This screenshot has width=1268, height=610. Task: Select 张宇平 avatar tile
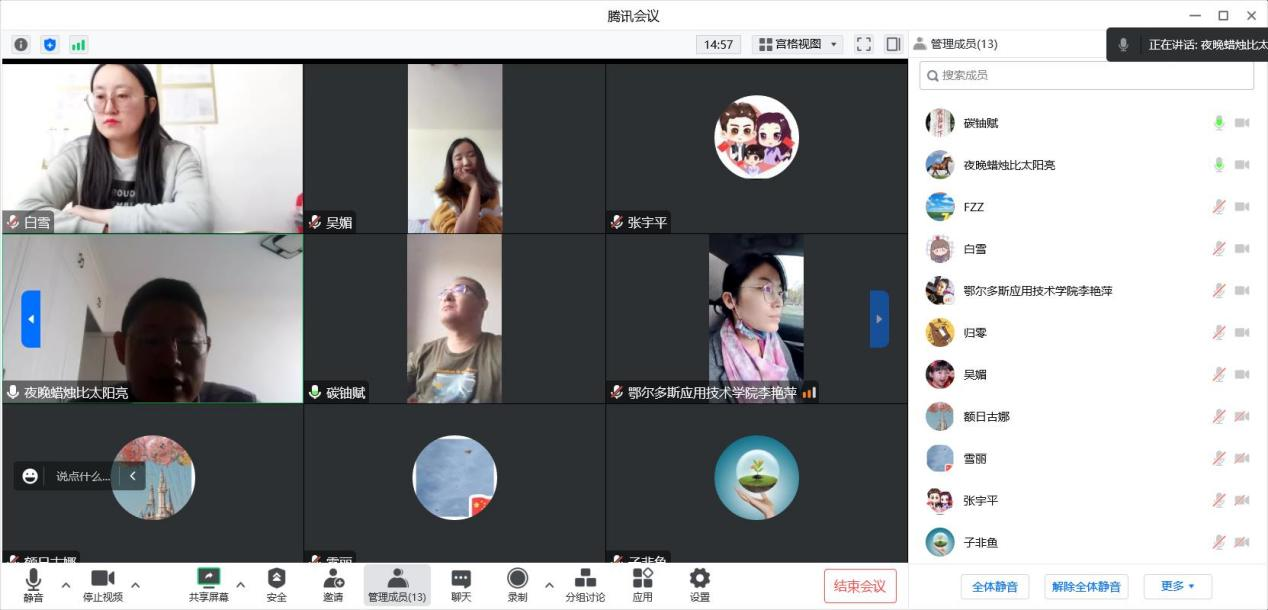tap(756, 148)
